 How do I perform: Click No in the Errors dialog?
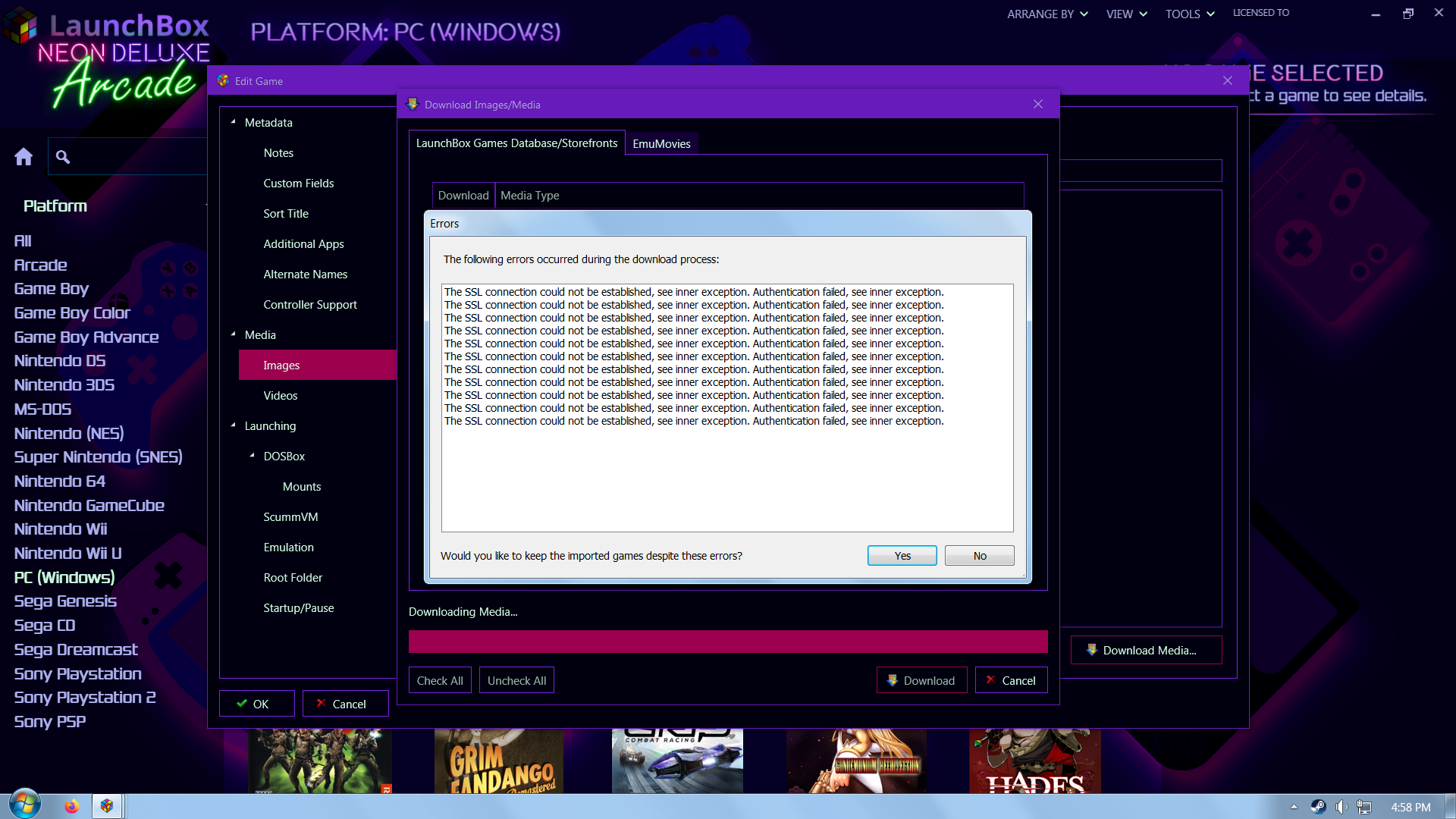pyautogui.click(x=980, y=556)
